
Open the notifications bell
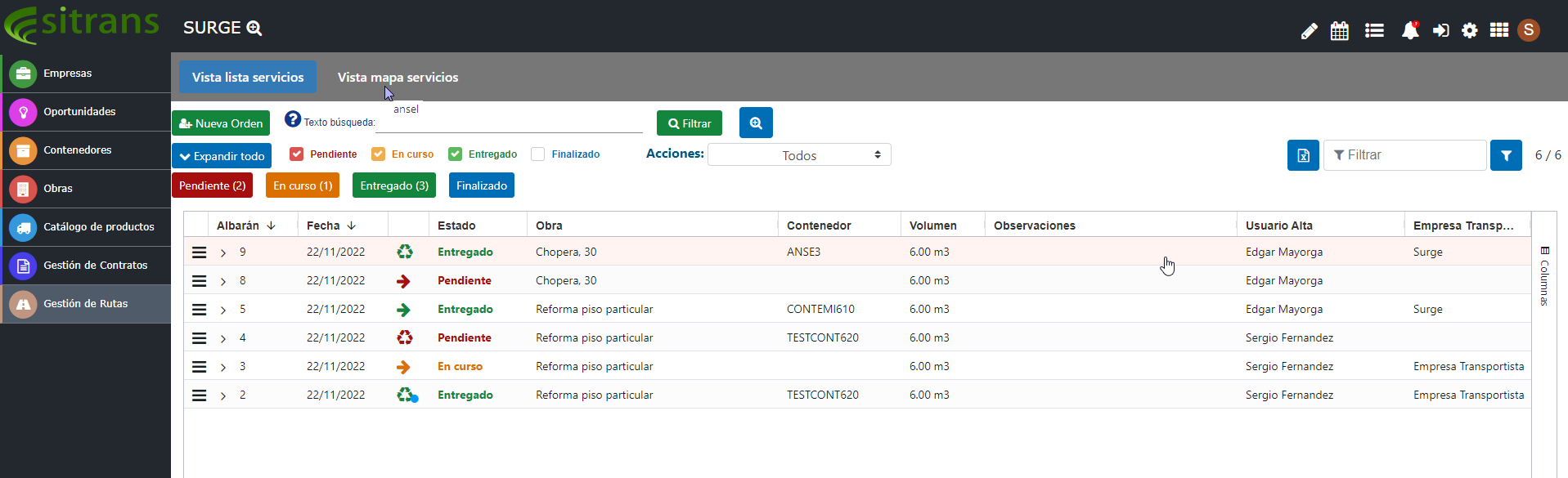coord(1409,31)
